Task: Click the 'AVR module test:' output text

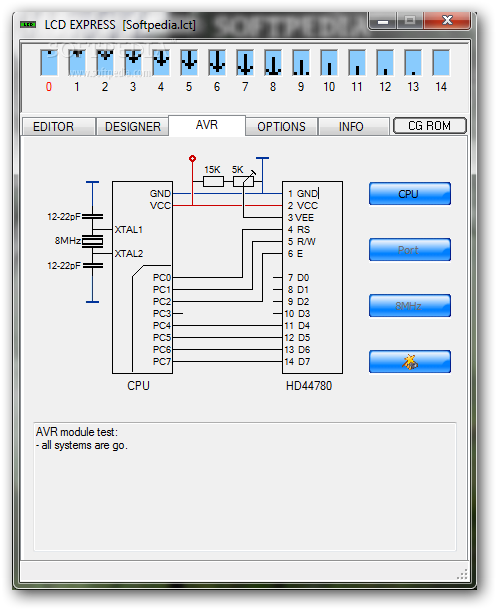Action: click(x=77, y=432)
